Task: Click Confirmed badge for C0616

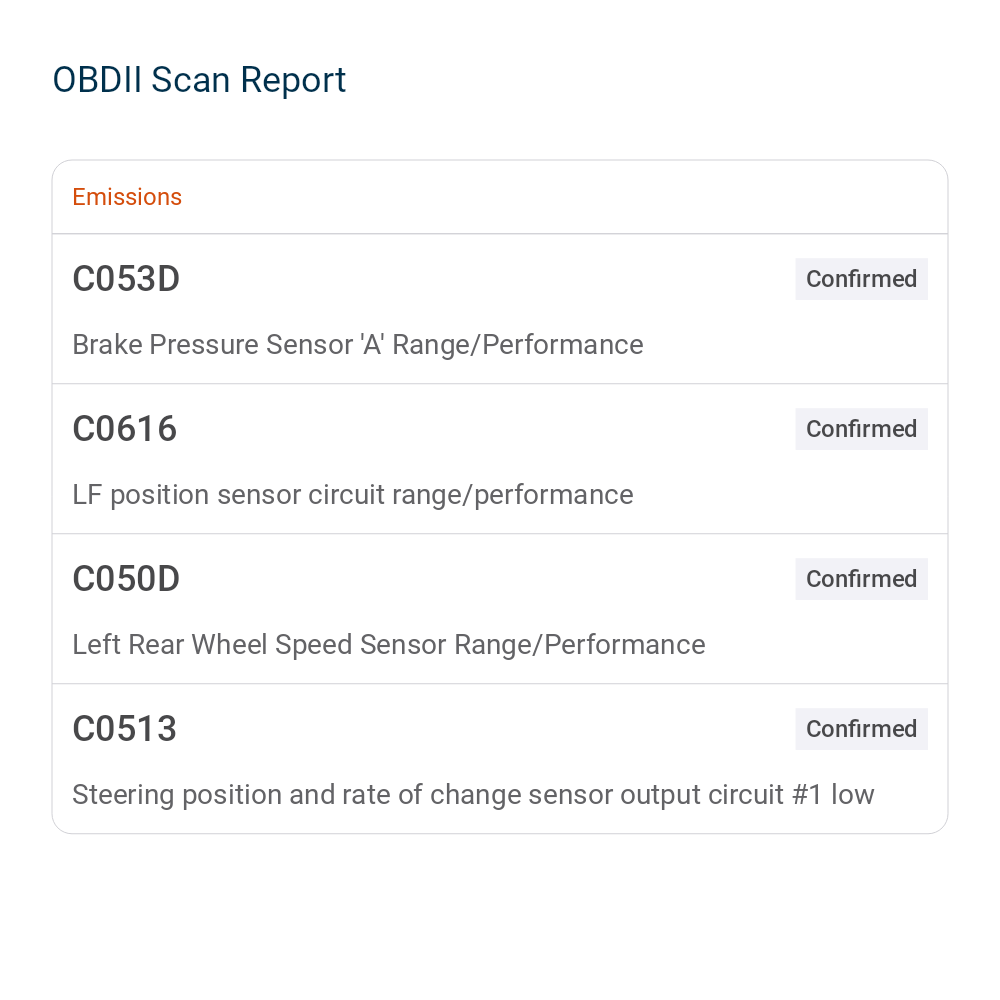Action: tap(861, 429)
